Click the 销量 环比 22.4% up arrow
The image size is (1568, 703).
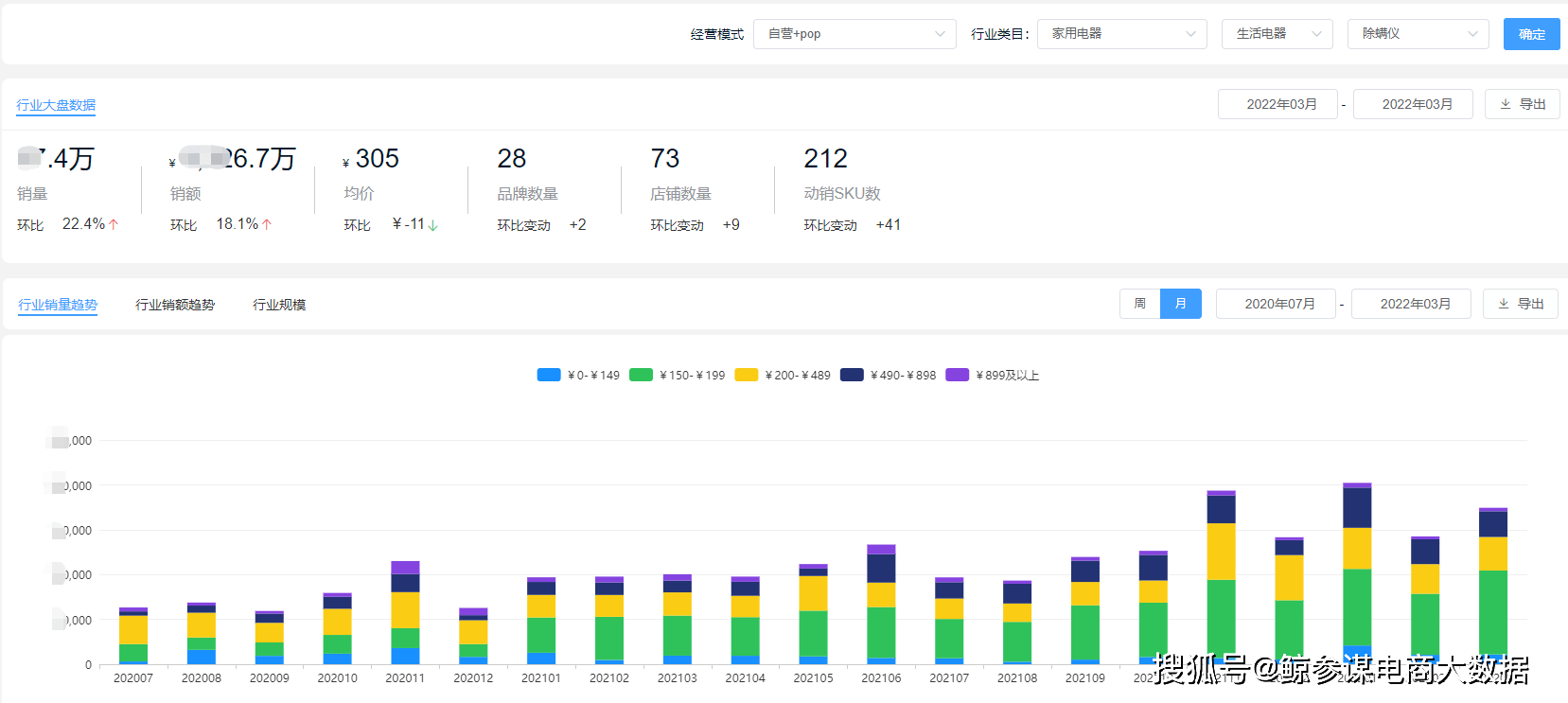coord(114,224)
